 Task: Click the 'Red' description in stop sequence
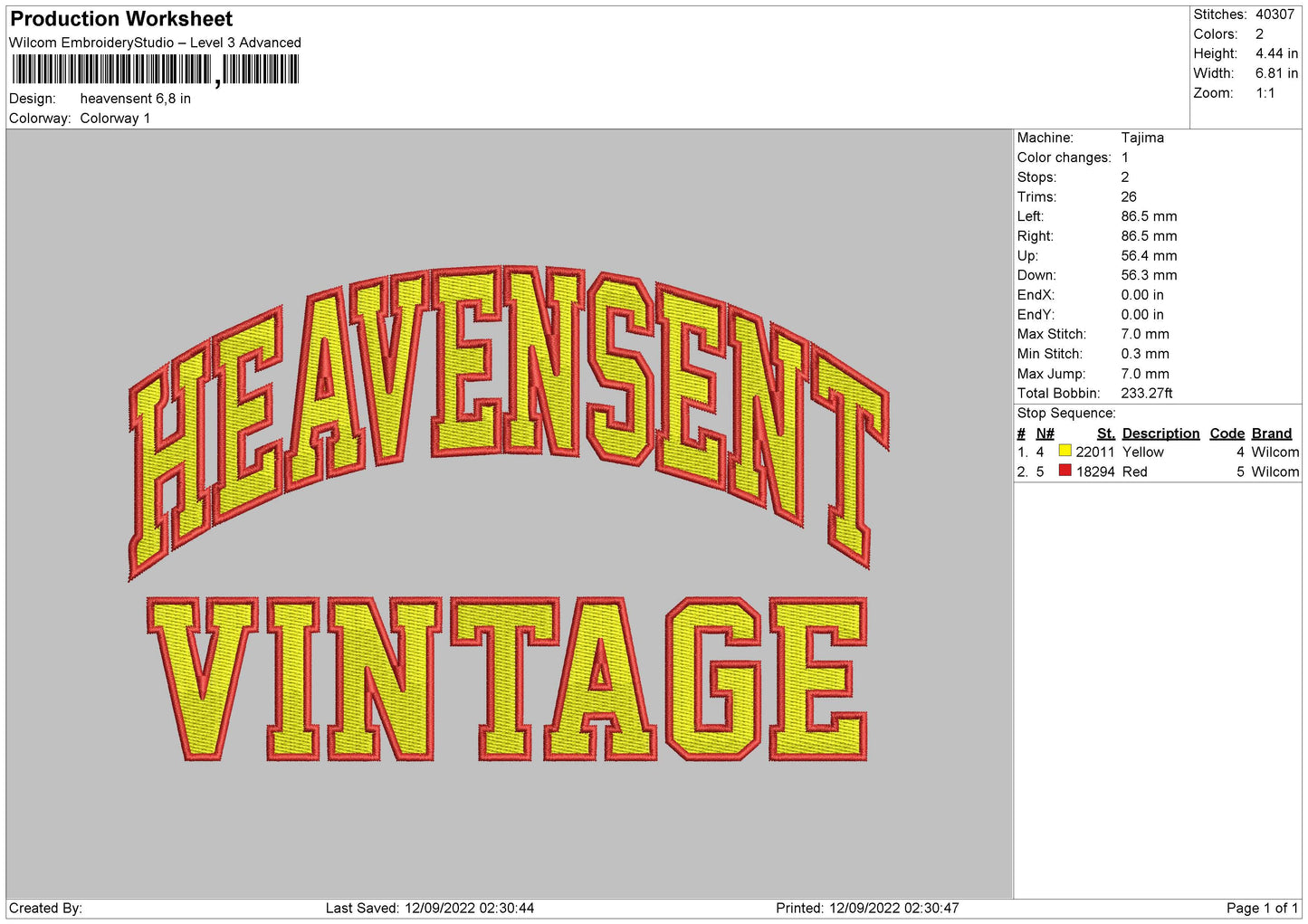click(1134, 472)
